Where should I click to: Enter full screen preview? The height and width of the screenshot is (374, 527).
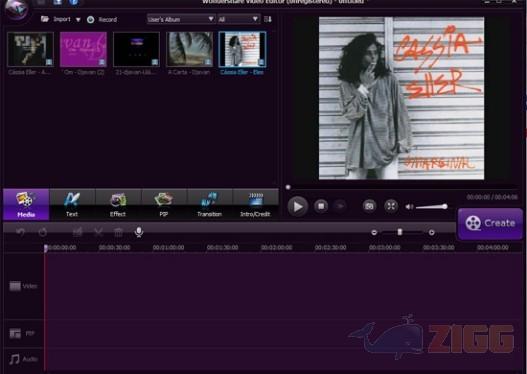pyautogui.click(x=391, y=206)
